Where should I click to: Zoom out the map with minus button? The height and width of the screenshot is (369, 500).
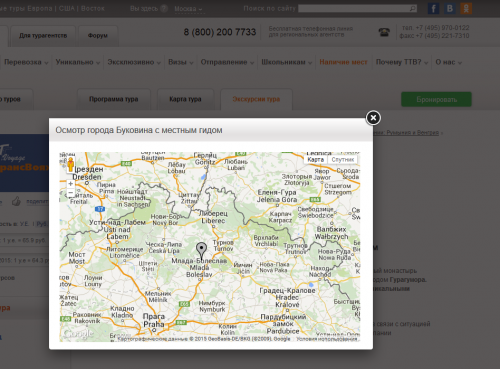(70, 193)
